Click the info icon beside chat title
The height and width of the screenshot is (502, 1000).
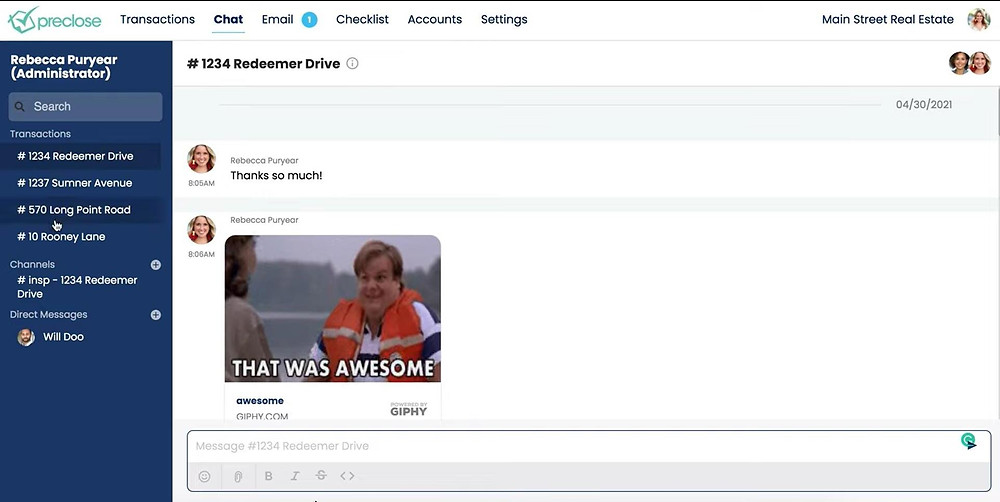(x=352, y=63)
